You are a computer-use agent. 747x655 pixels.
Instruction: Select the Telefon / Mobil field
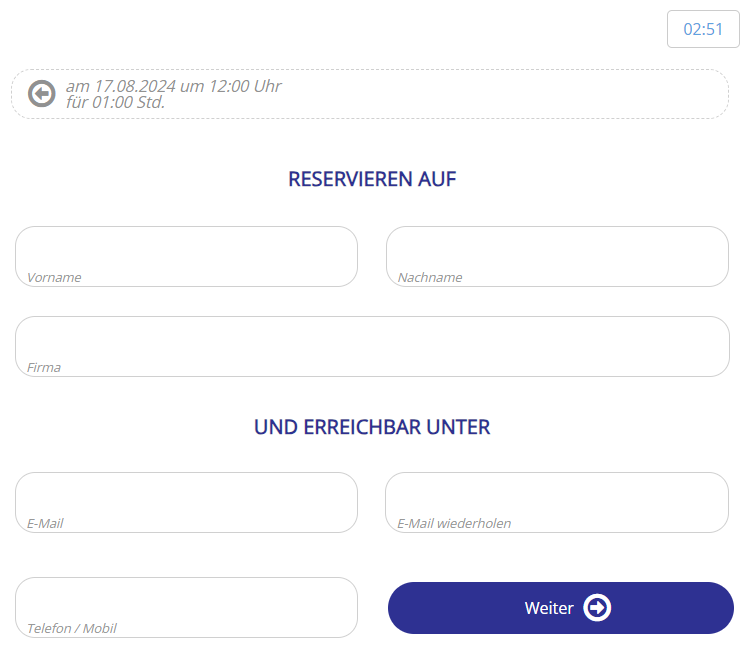(x=186, y=605)
